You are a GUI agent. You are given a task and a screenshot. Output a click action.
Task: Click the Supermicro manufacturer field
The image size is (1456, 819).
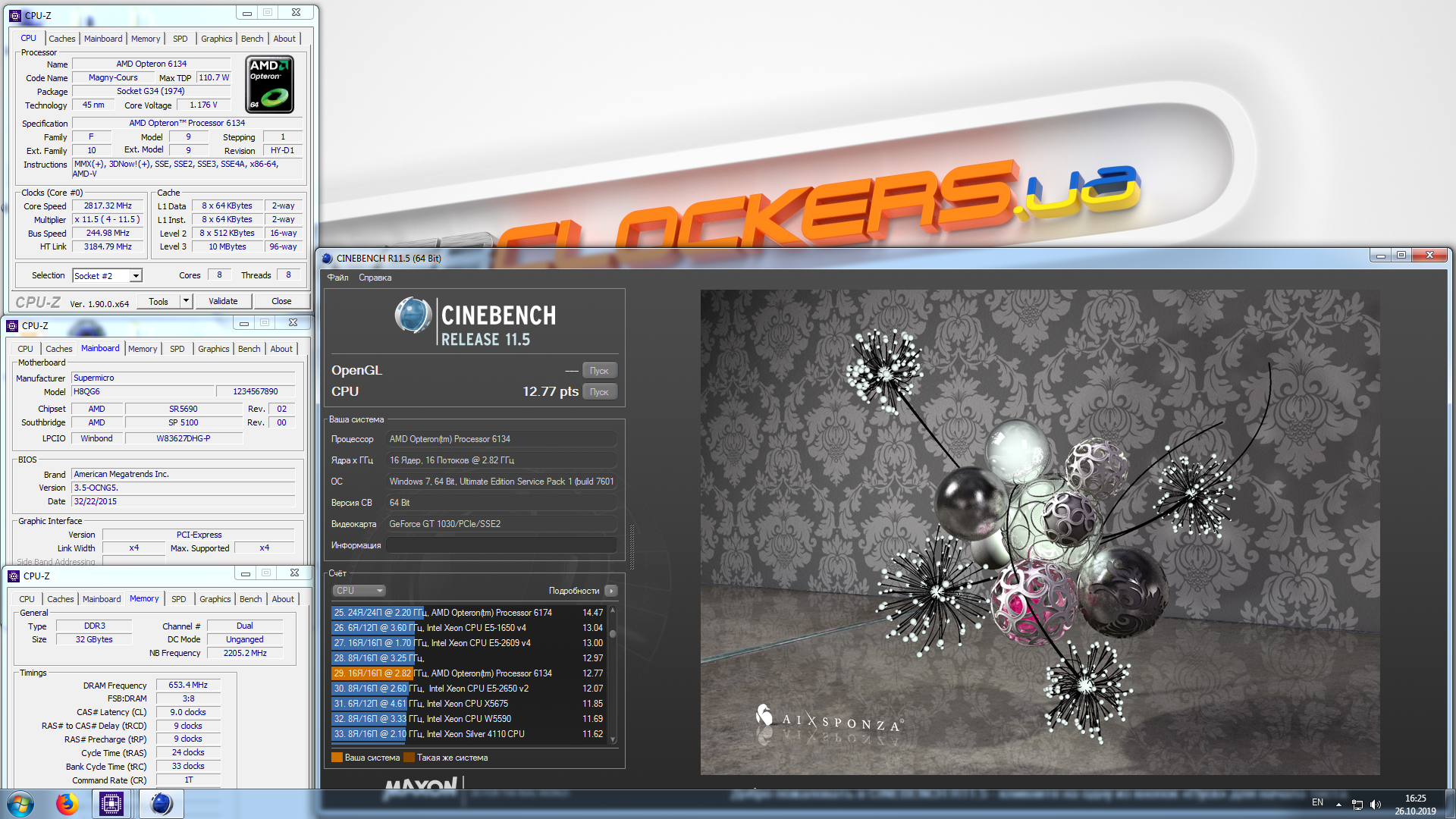pyautogui.click(x=184, y=378)
